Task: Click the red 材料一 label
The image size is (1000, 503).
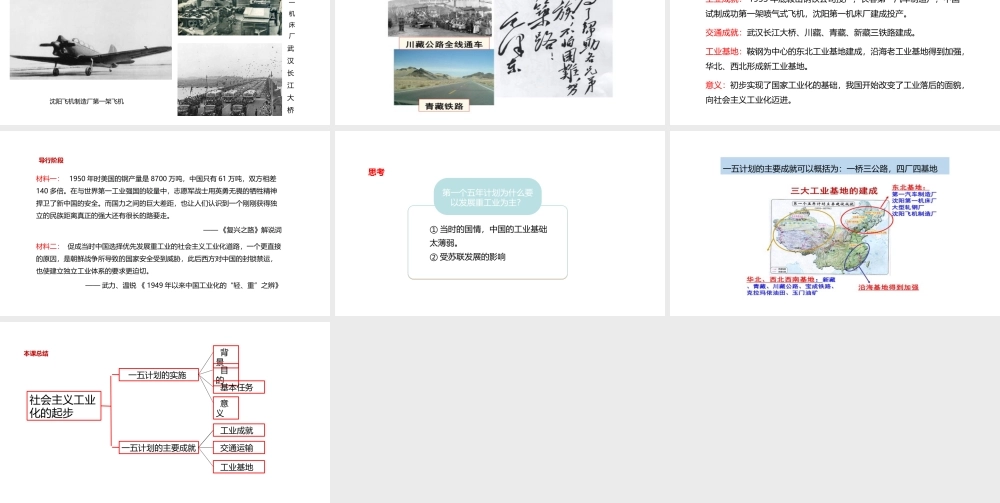Action: click(x=48, y=179)
